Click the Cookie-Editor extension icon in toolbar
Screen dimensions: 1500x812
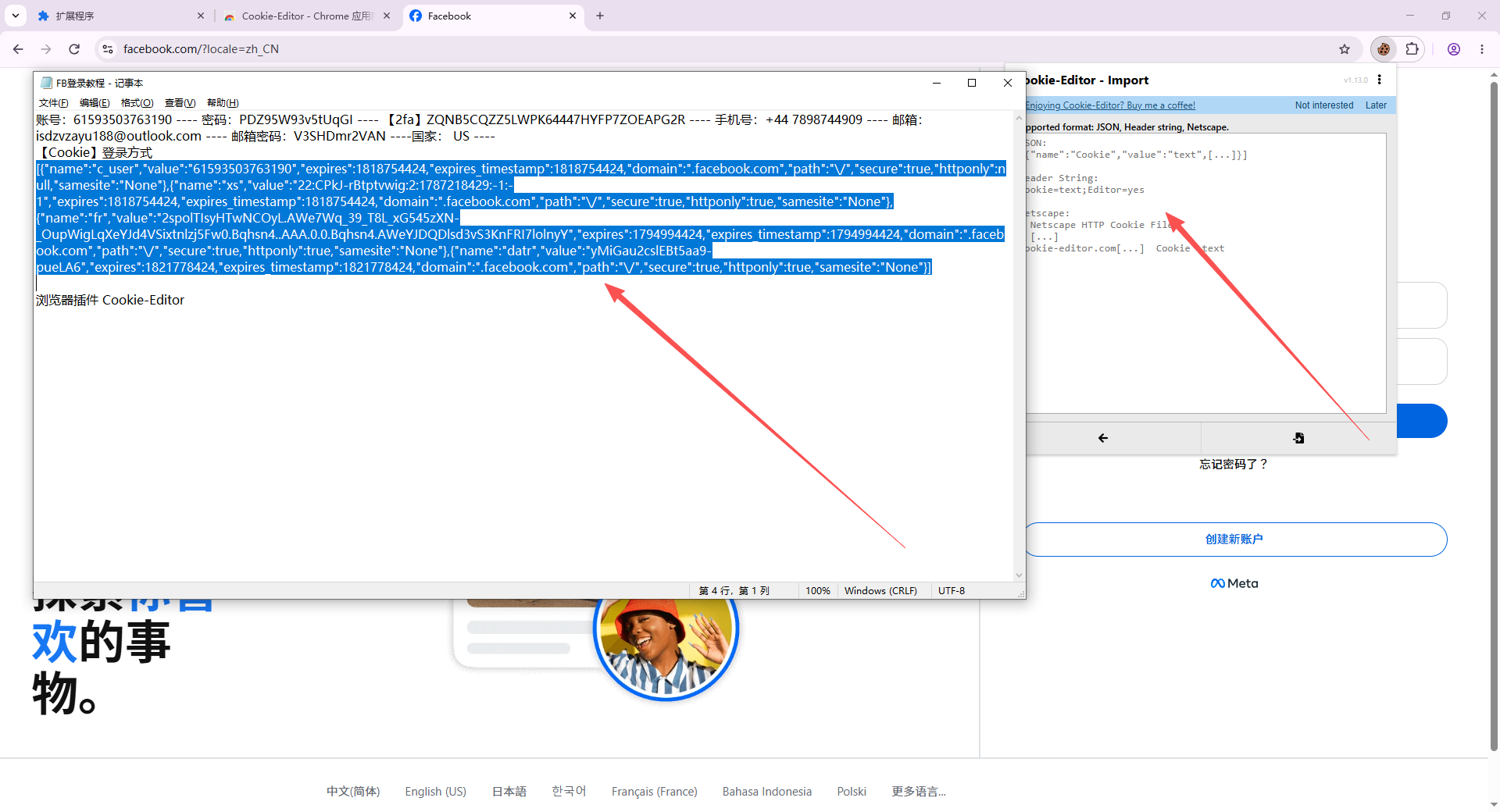click(1384, 49)
